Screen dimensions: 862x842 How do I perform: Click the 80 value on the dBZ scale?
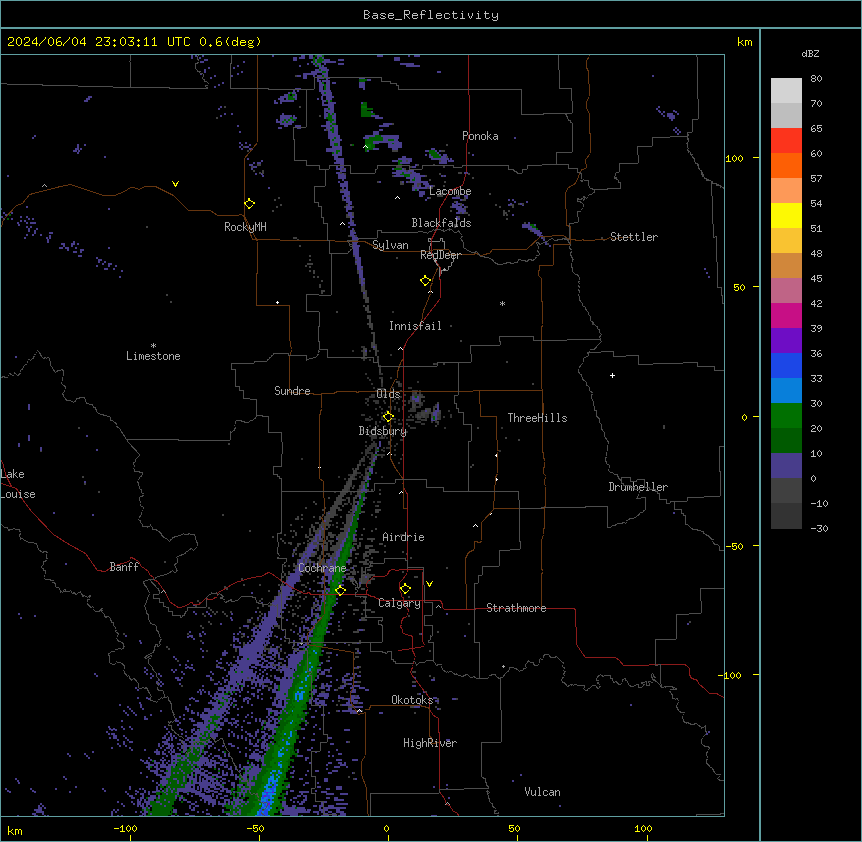(x=816, y=79)
